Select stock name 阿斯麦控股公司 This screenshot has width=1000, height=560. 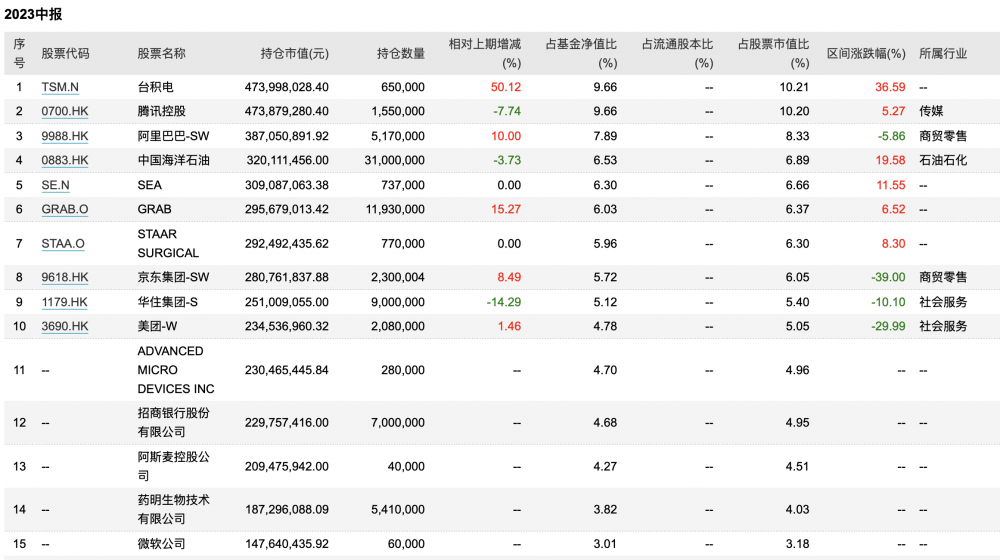(x=173, y=466)
